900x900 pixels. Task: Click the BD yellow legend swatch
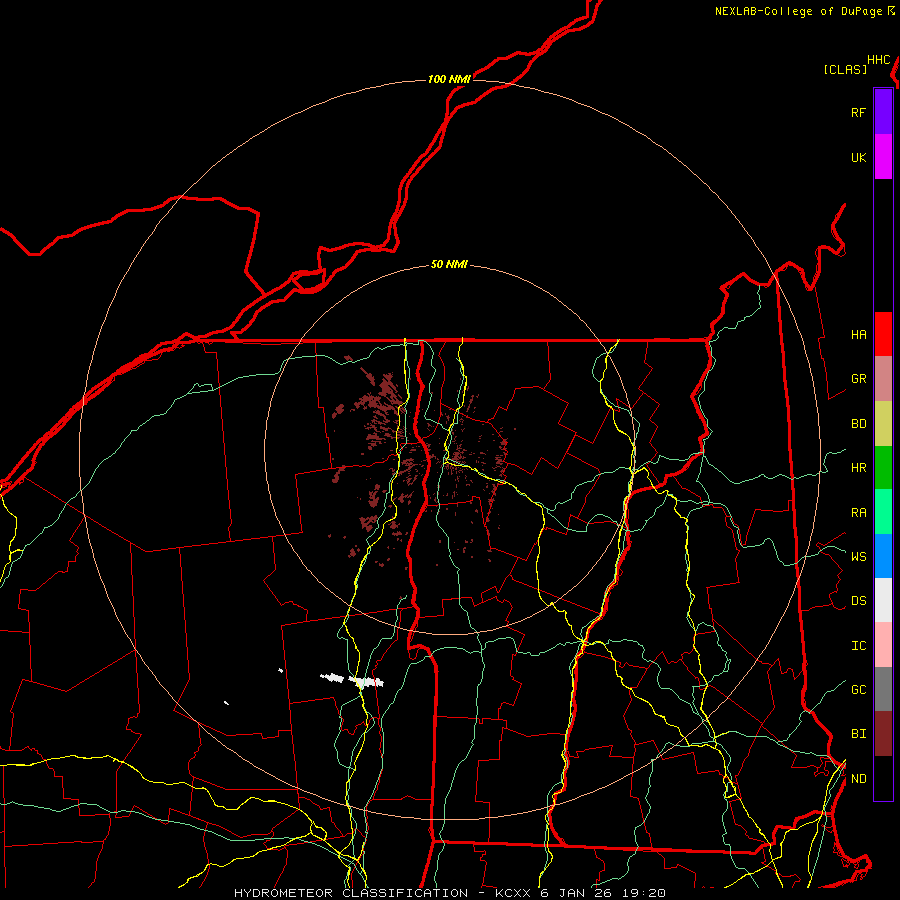coord(883,424)
